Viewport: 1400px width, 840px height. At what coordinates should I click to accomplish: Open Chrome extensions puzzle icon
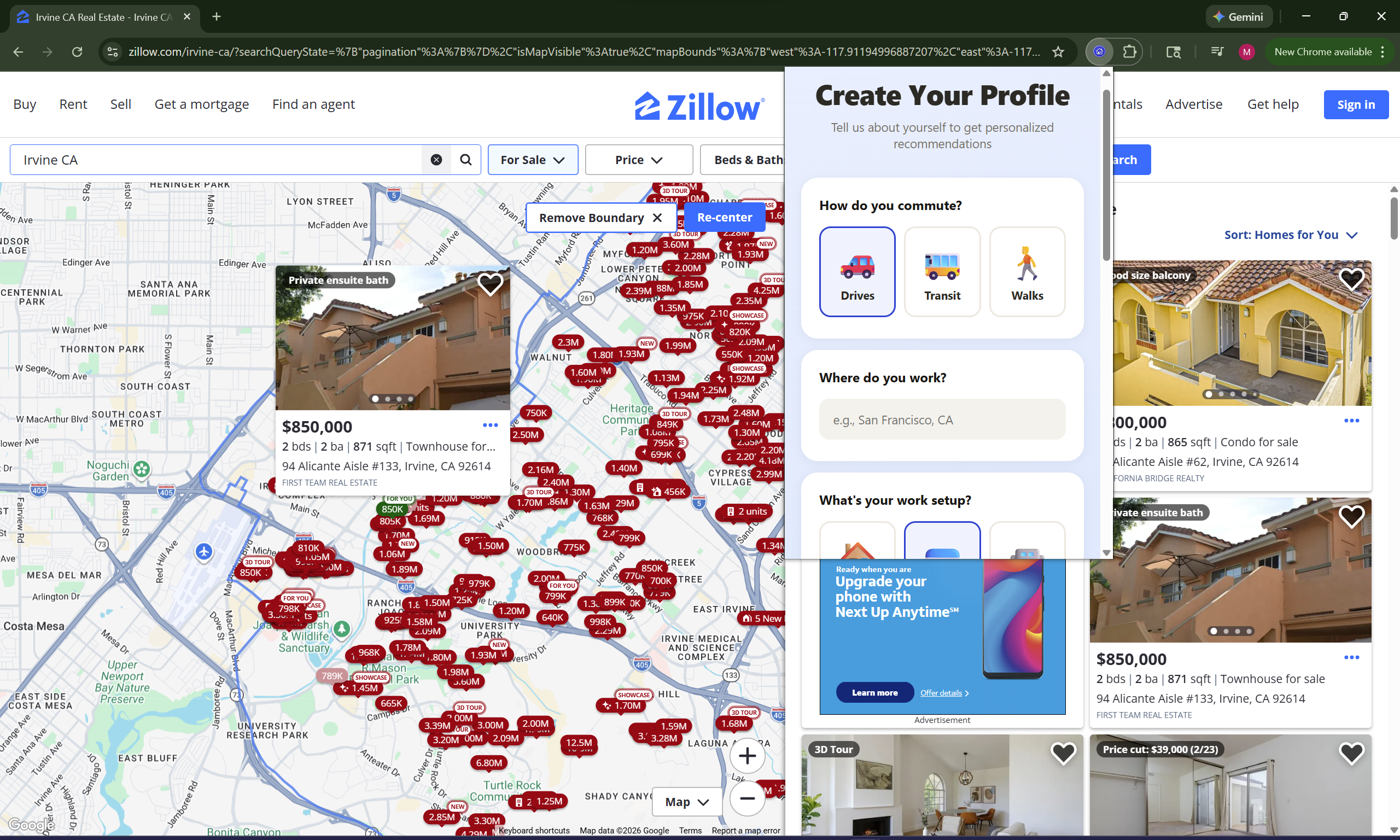pyautogui.click(x=1129, y=51)
